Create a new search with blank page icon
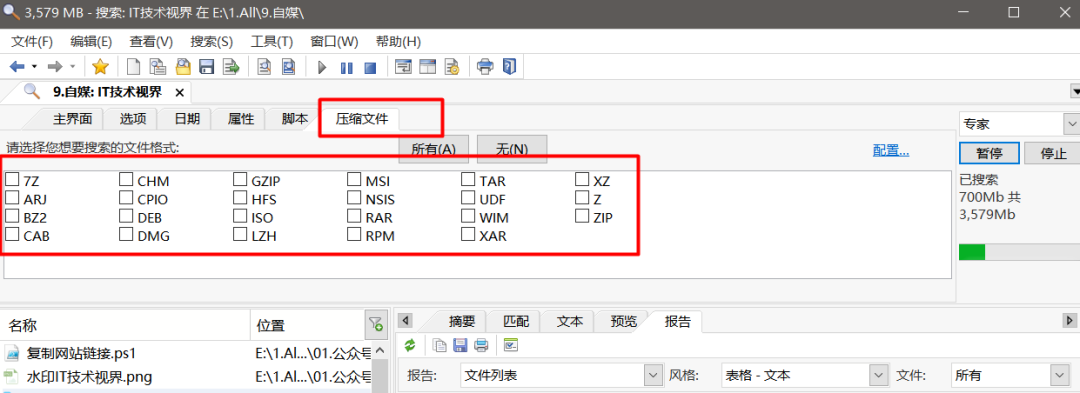Viewport: 1080px width, 393px height. click(134, 67)
